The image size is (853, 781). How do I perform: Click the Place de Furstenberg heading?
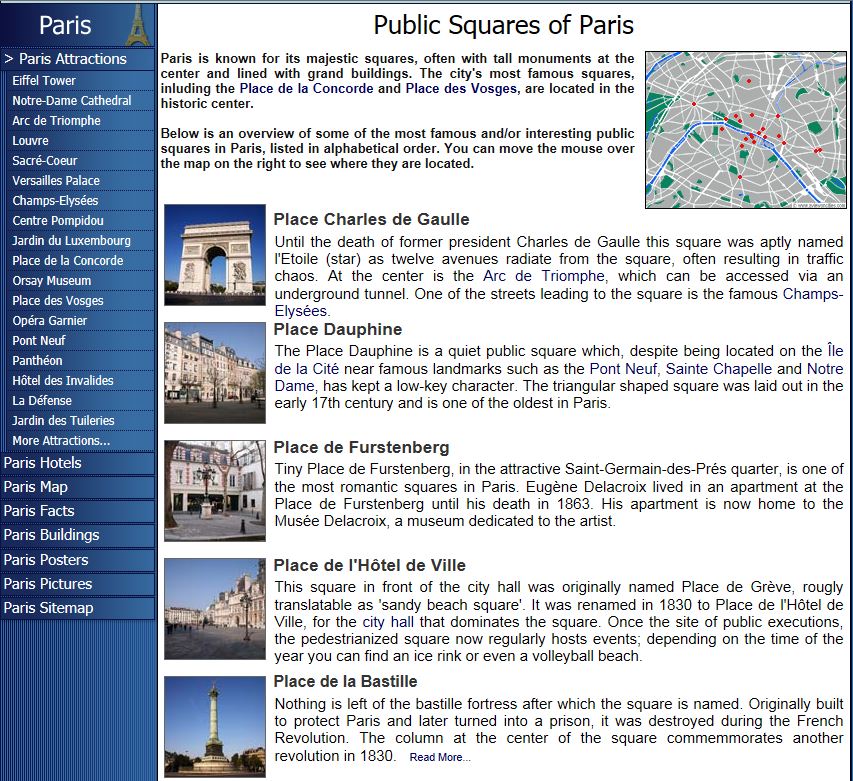[x=361, y=447]
